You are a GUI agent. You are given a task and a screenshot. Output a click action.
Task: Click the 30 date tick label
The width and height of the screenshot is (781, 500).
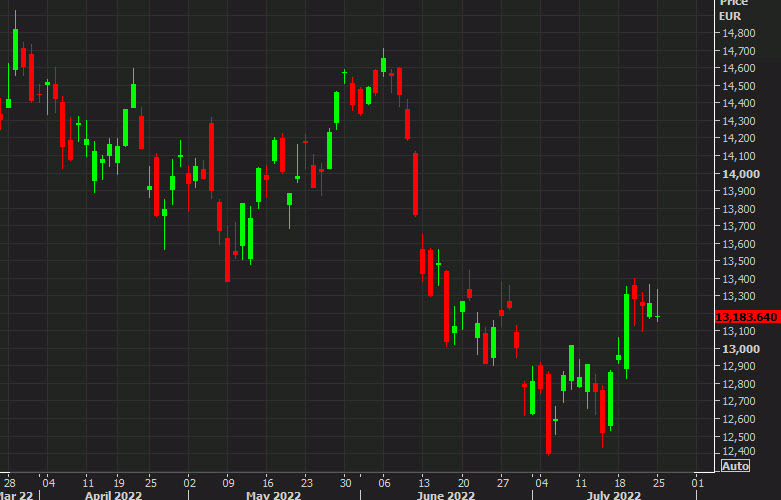tap(346, 483)
